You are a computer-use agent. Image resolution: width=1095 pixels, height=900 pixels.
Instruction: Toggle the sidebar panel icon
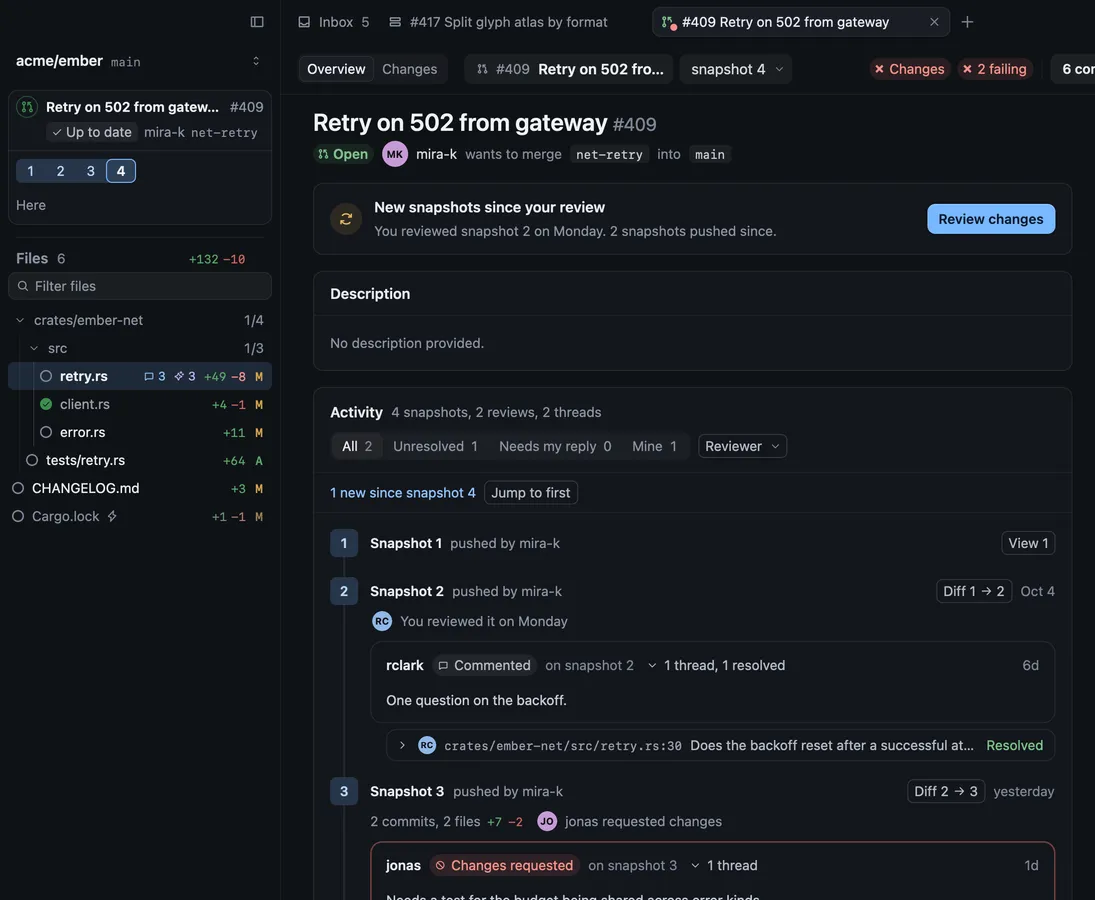(256, 22)
